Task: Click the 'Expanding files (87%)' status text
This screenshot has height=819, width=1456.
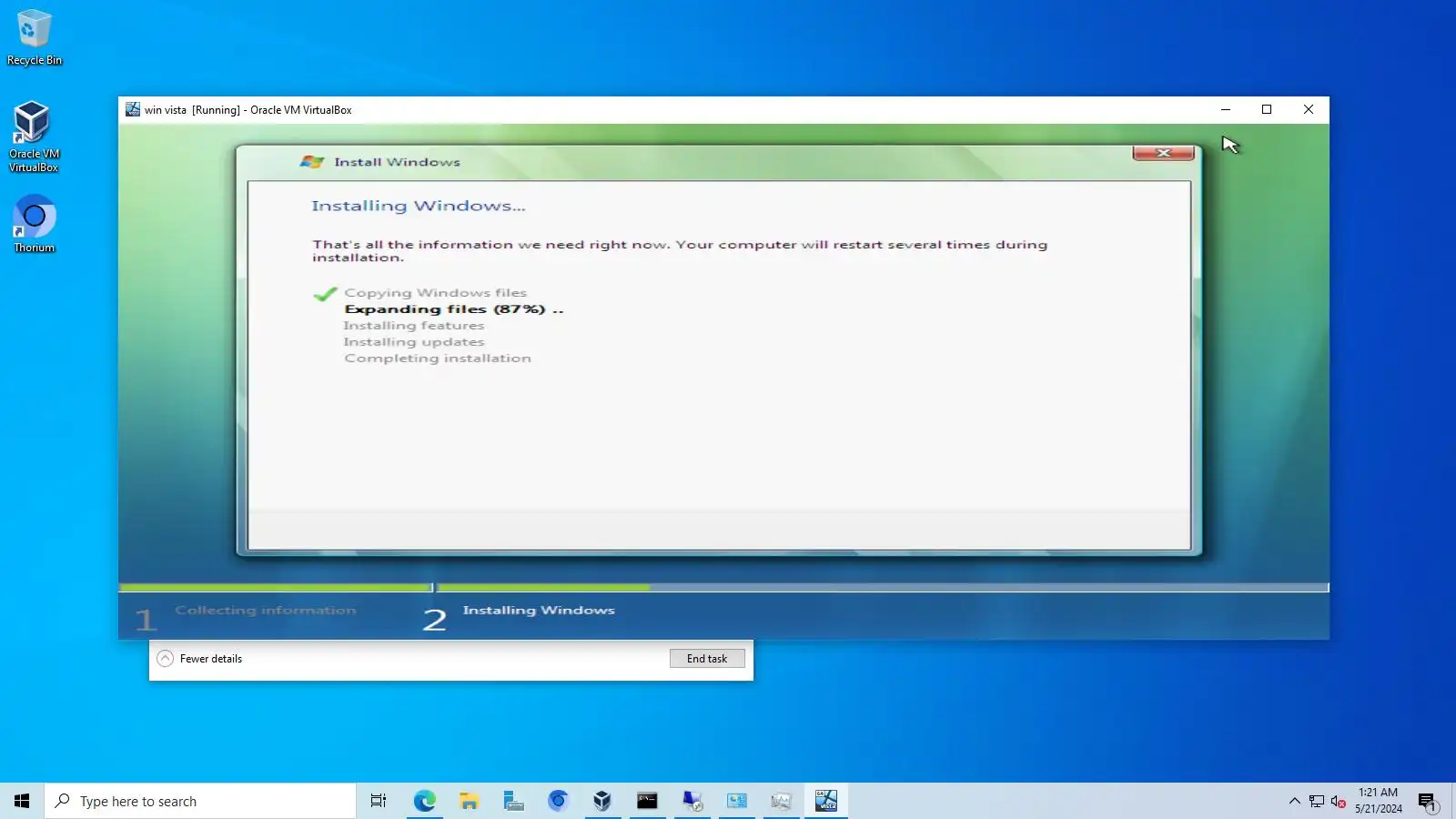Action: [454, 309]
